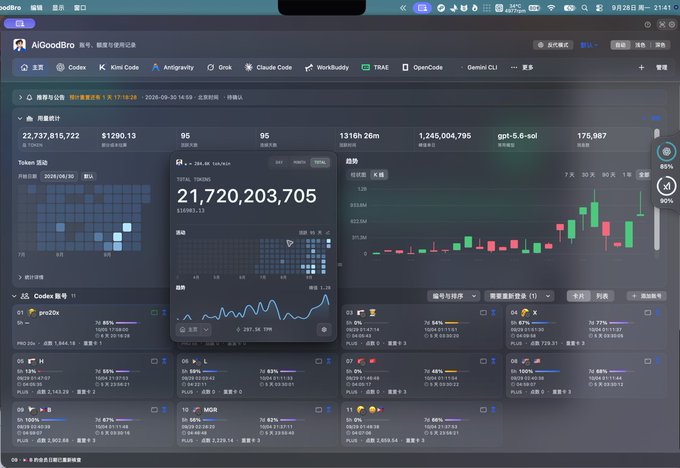Select the 深色 appearance mode
Screen dimensions: 680x468
(x=660, y=45)
